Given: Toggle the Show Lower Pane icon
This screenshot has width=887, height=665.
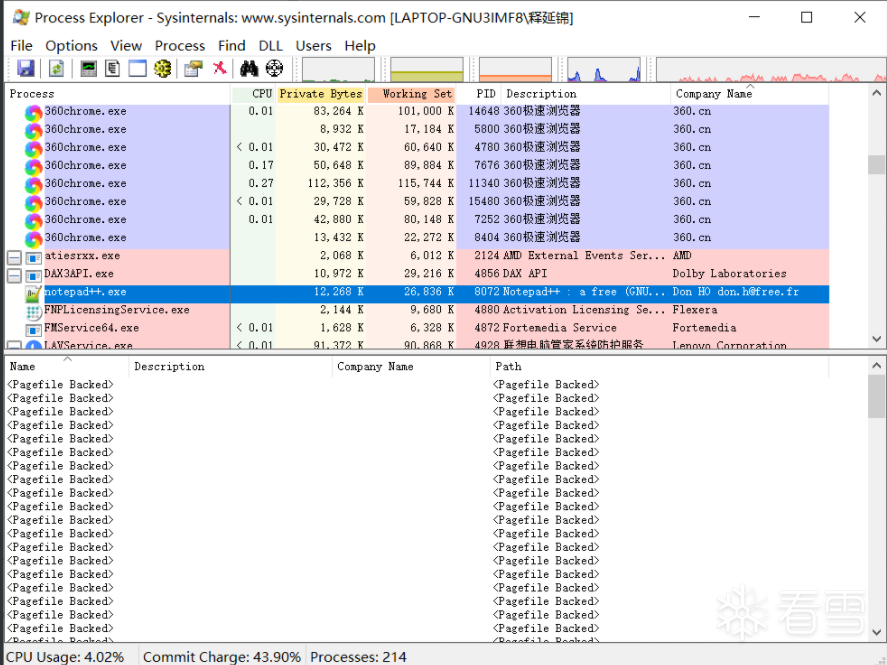Looking at the screenshot, I should click(137, 68).
